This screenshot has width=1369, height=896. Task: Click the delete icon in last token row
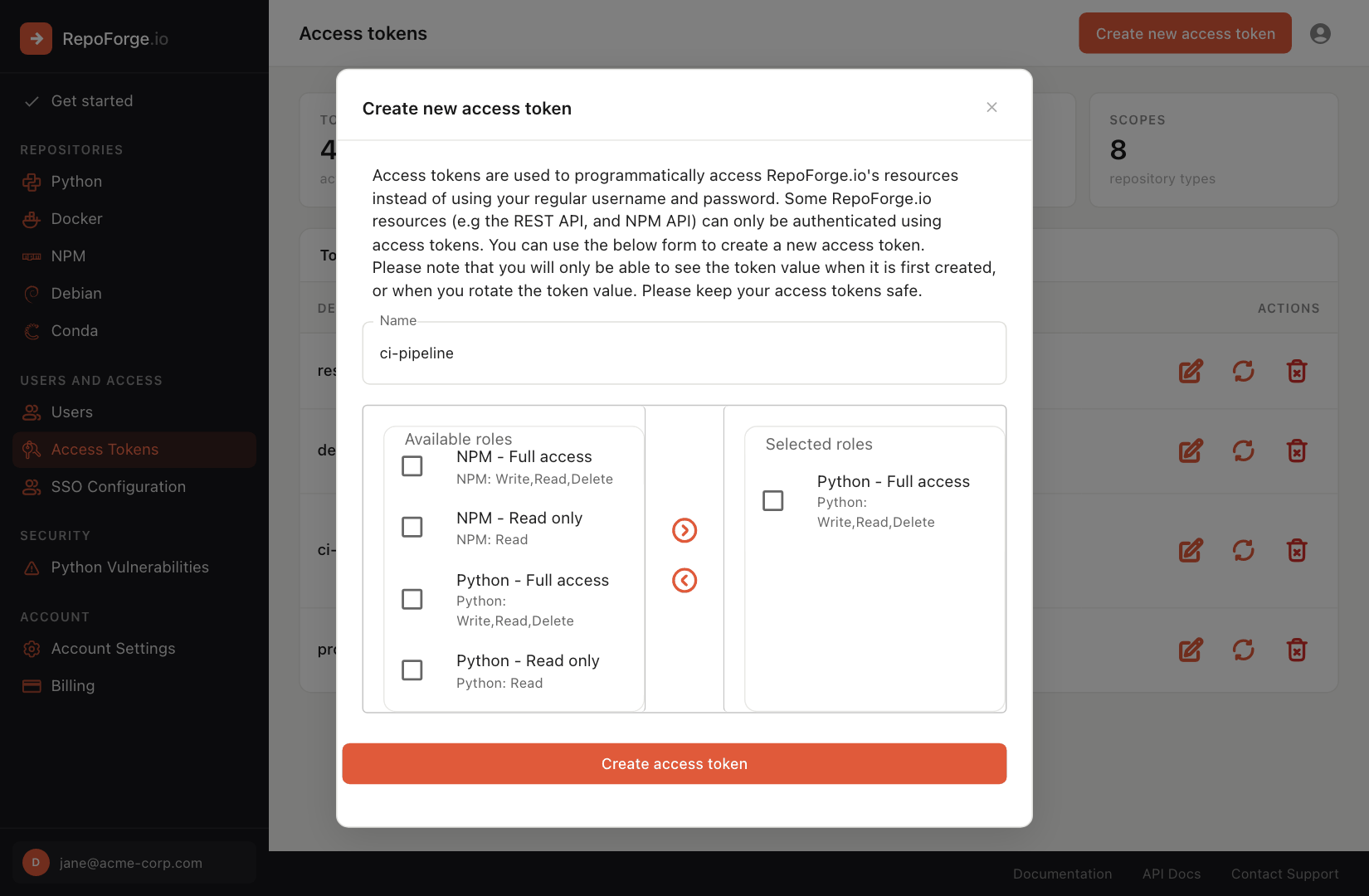1297,650
